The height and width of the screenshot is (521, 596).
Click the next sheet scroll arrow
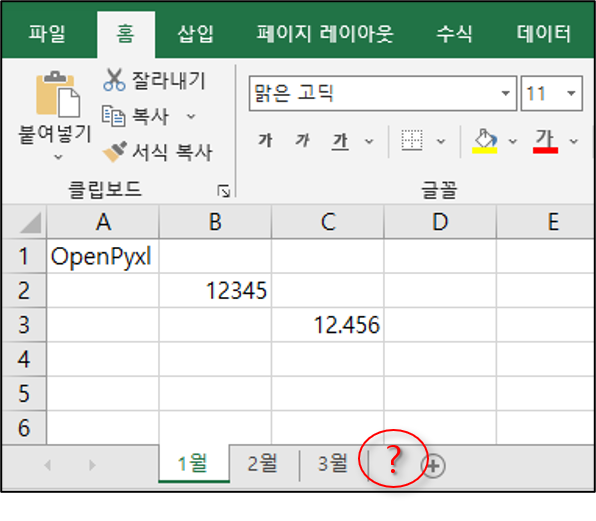[x=92, y=465]
